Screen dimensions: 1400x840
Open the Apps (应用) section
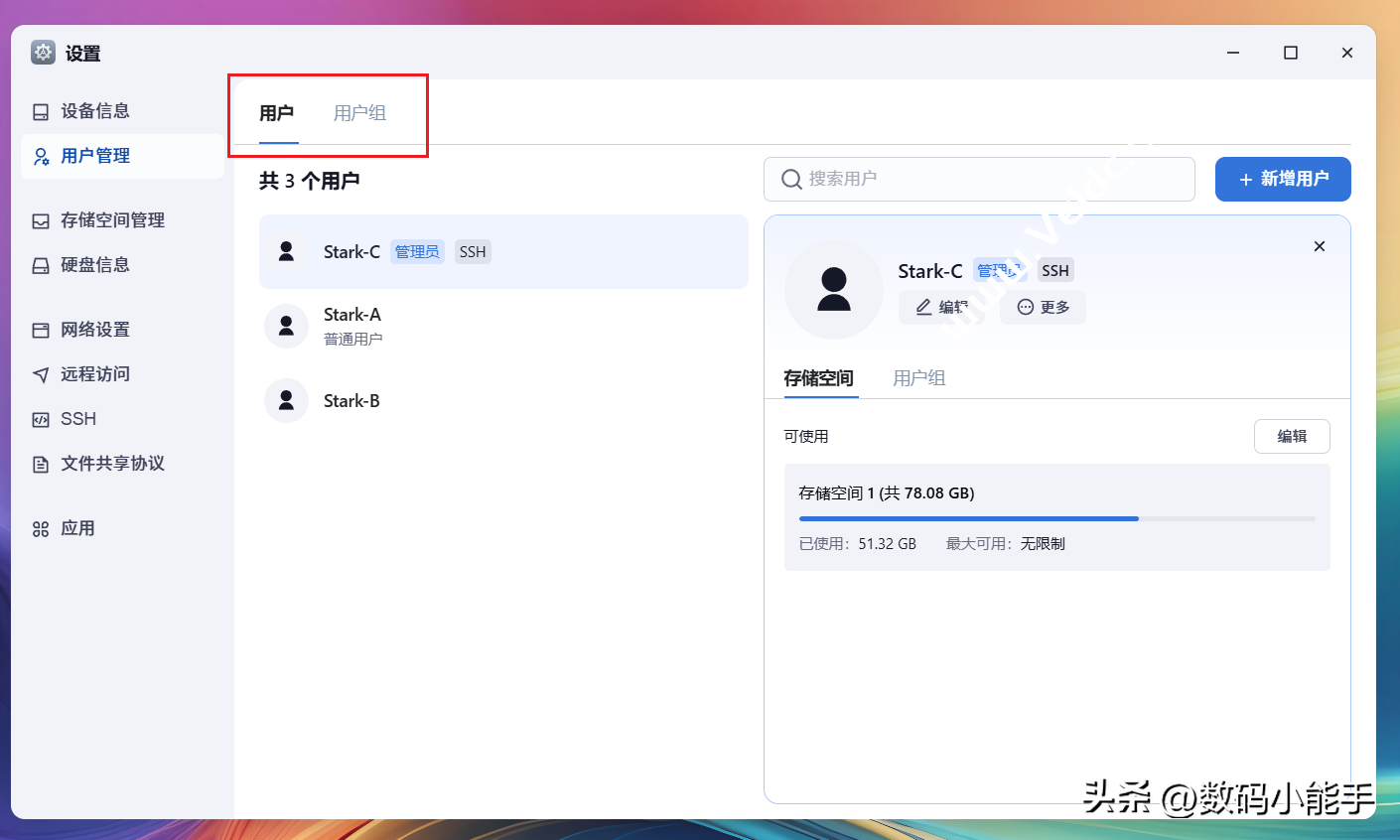77,528
